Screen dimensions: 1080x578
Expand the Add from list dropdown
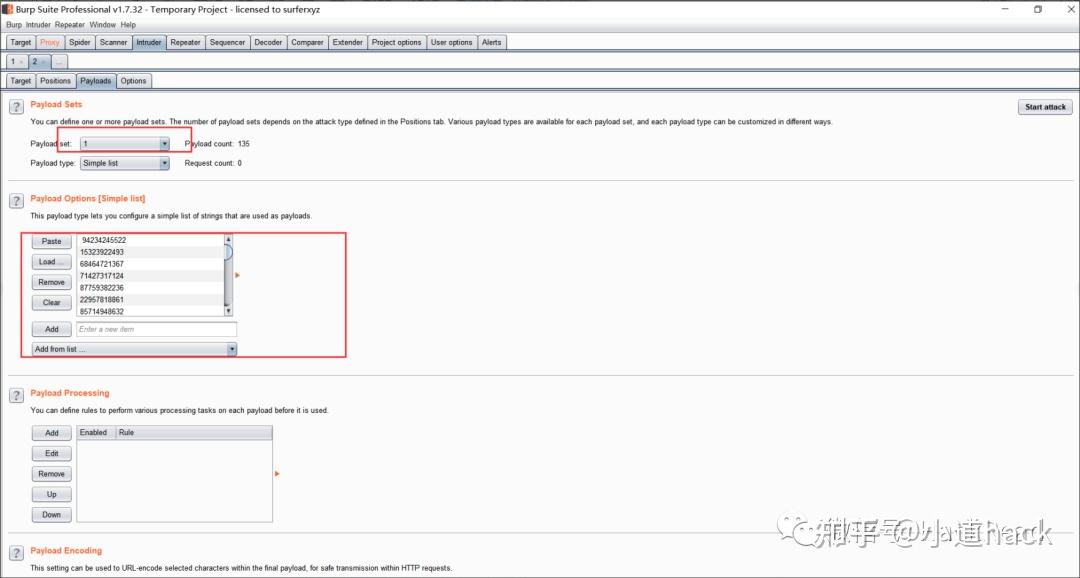tap(134, 349)
